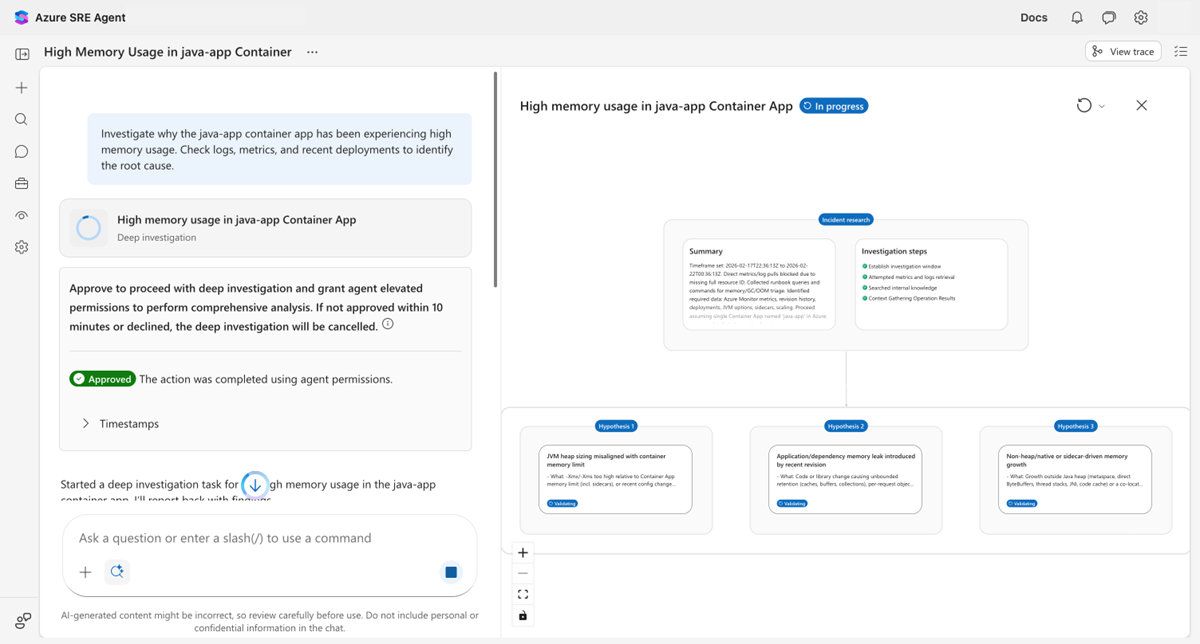This screenshot has height=644, width=1200.
Task: Open the bottom-left agents icon
Action: [x=23, y=620]
